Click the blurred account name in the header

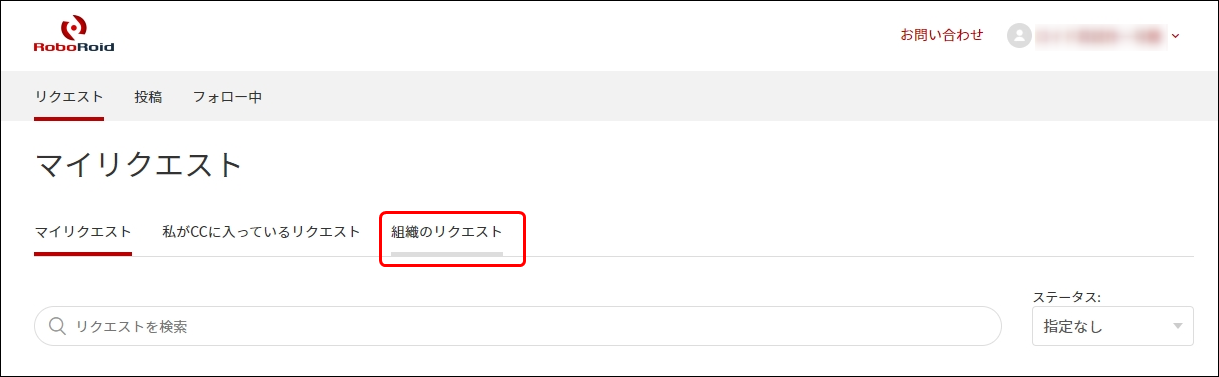[1100, 36]
